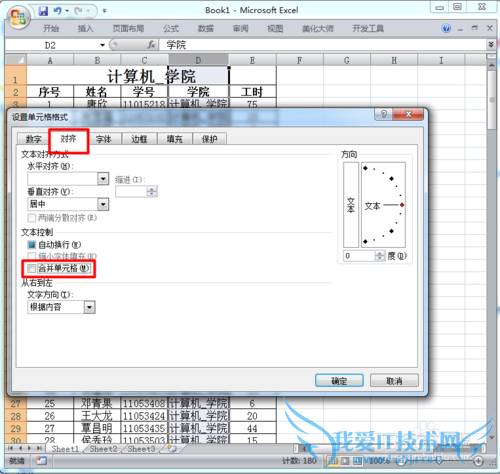Open Customize Quick Access Toolbar dropdown

pyautogui.click(x=104, y=11)
